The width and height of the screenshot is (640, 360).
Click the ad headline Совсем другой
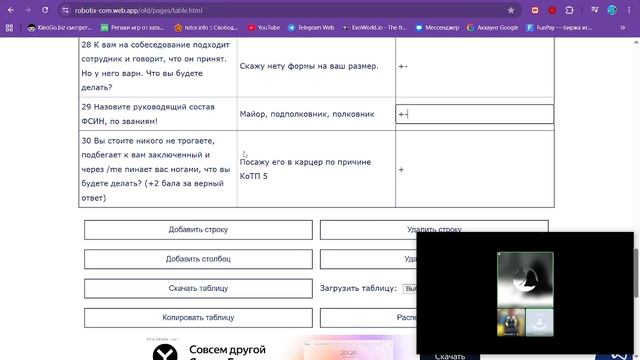click(x=227, y=350)
